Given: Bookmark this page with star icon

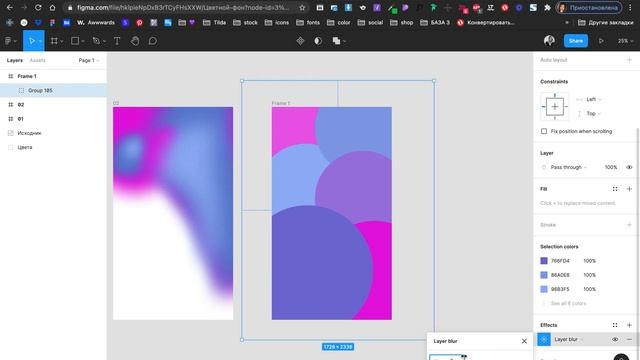Looking at the screenshot, I should pyautogui.click(x=302, y=7).
